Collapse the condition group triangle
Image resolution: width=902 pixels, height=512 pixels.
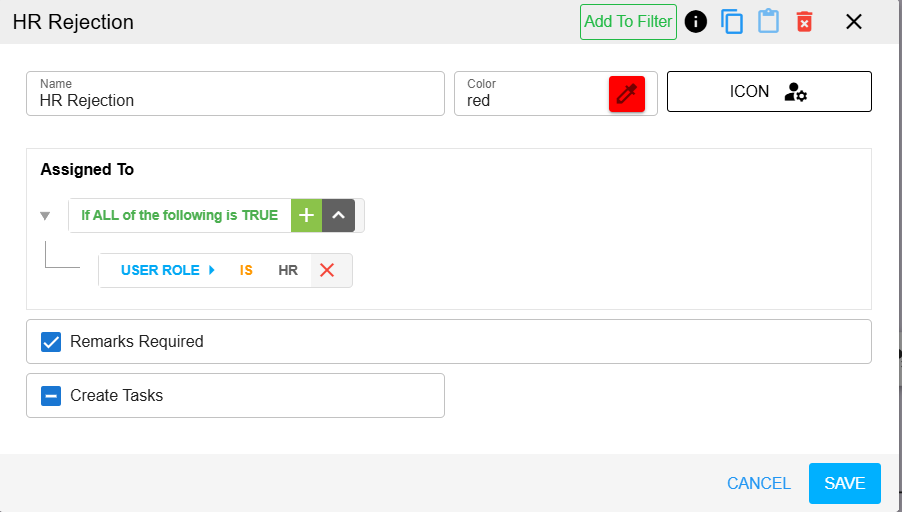(x=45, y=216)
